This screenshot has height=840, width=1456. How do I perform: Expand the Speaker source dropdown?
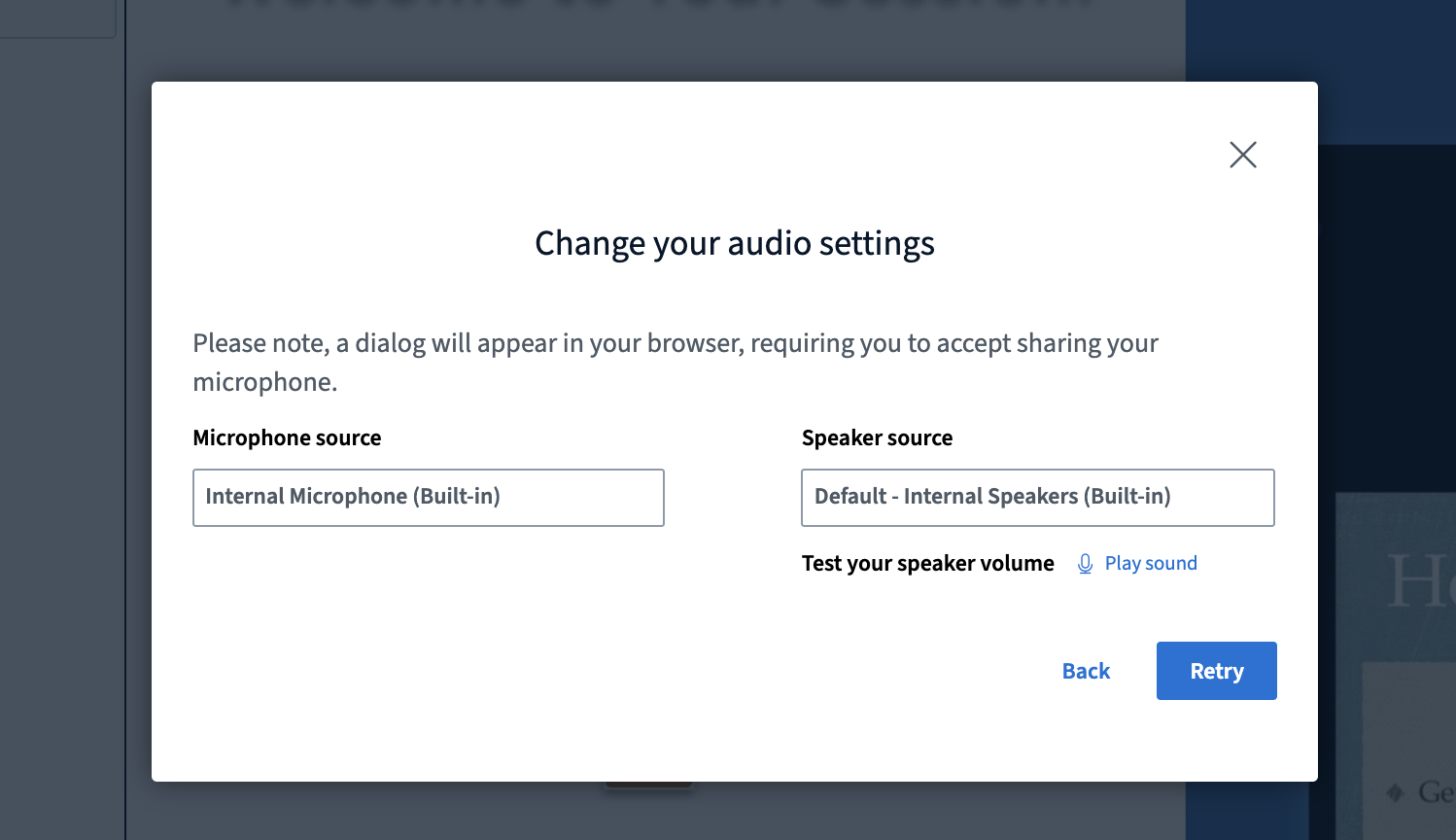(x=1037, y=497)
